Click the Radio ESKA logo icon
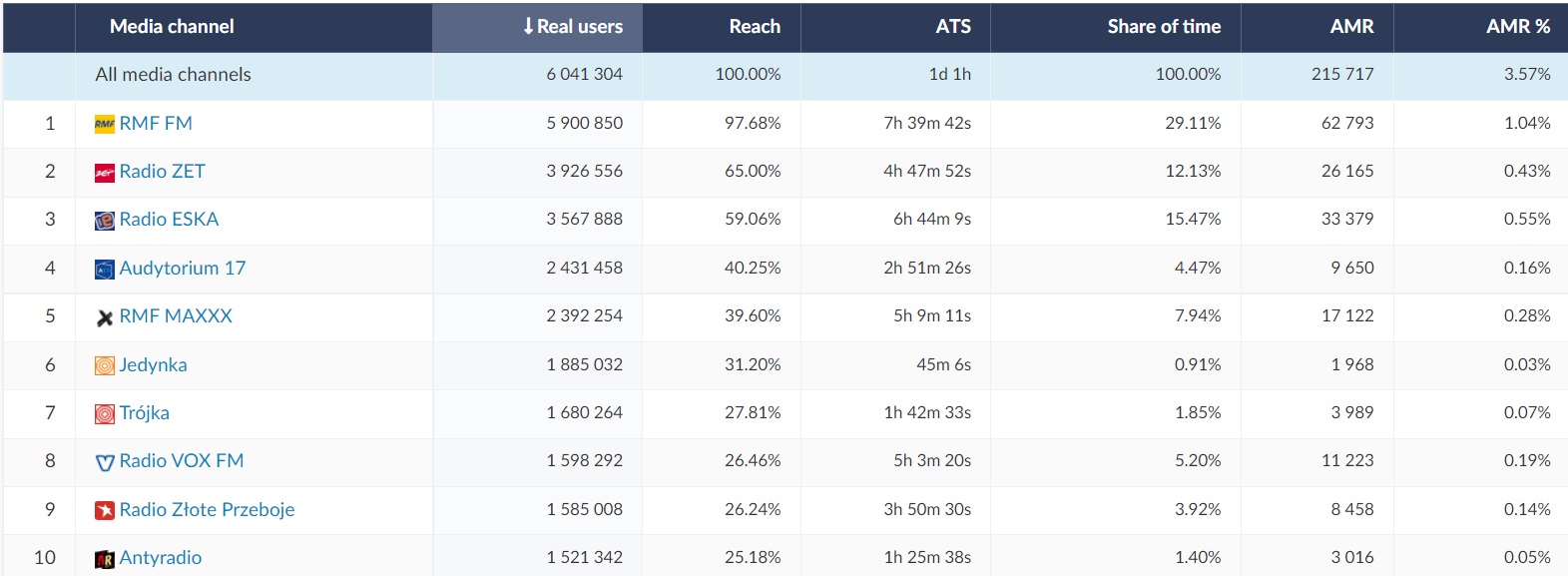The height and width of the screenshot is (576, 1568). tap(104, 221)
